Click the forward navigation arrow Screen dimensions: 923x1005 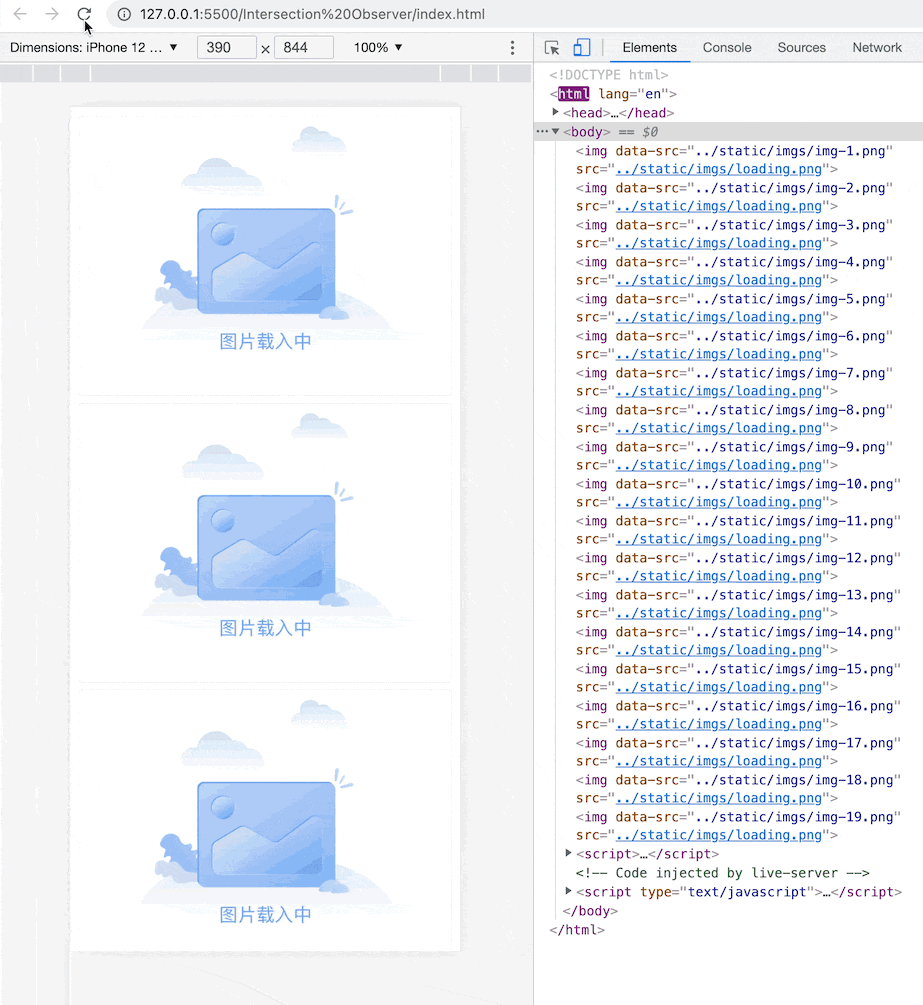click(x=52, y=15)
